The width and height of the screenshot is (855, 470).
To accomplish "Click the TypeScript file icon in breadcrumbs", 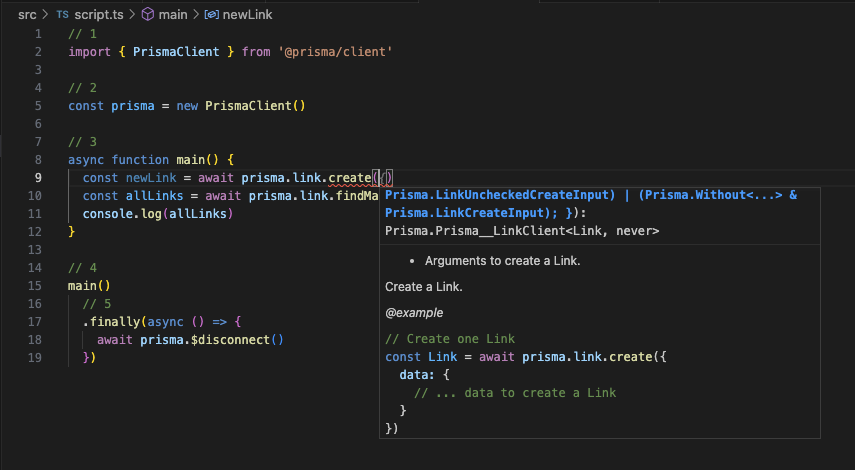I will pyautogui.click(x=63, y=15).
